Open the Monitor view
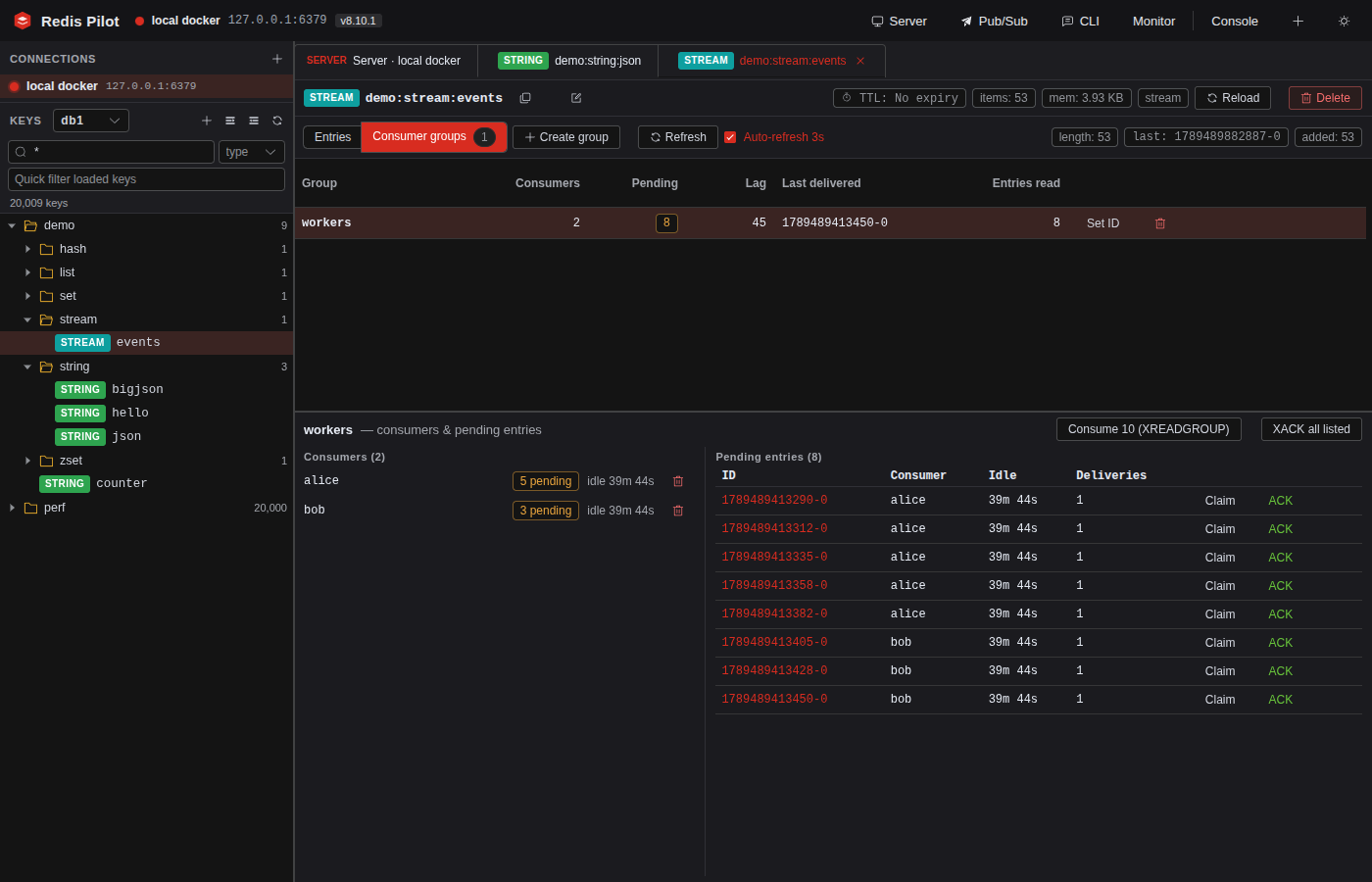The image size is (1372, 882). pos(1153,21)
